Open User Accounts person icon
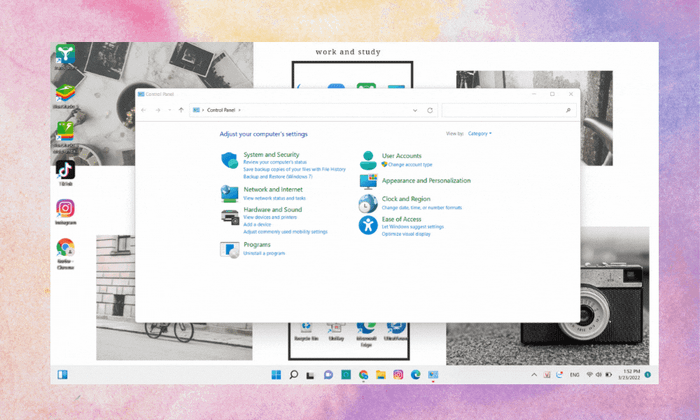The image size is (700, 420). 368,160
